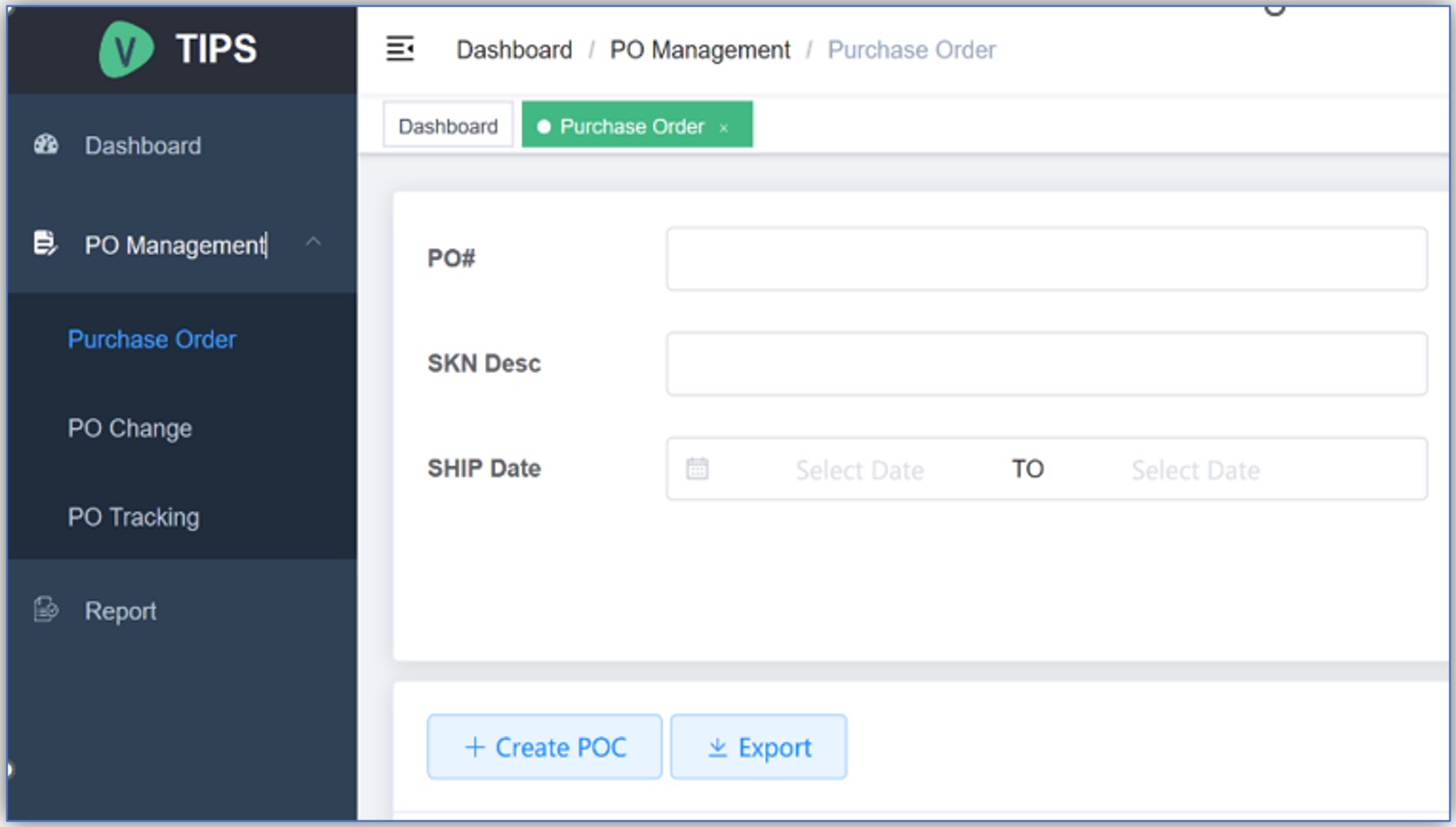The width and height of the screenshot is (1456, 827).
Task: Click Dashboard in the breadcrumb
Action: [514, 50]
